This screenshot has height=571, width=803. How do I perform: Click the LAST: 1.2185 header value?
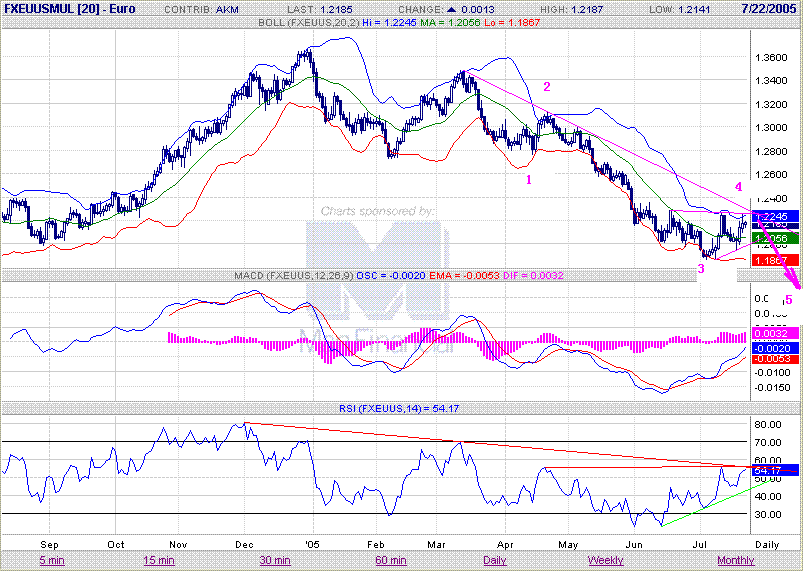320,10
